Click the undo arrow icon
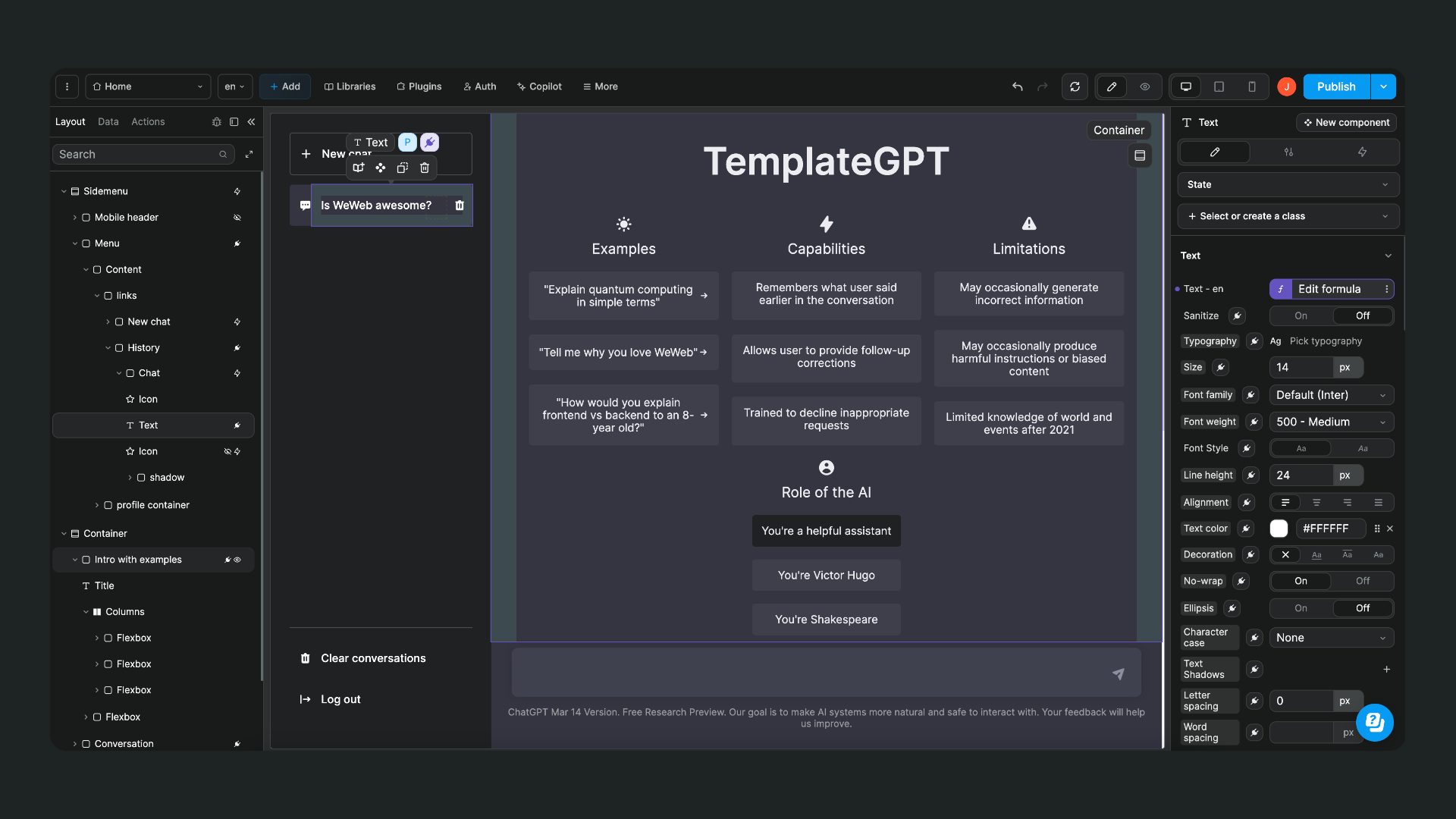This screenshot has height=819, width=1456. pyautogui.click(x=1017, y=86)
